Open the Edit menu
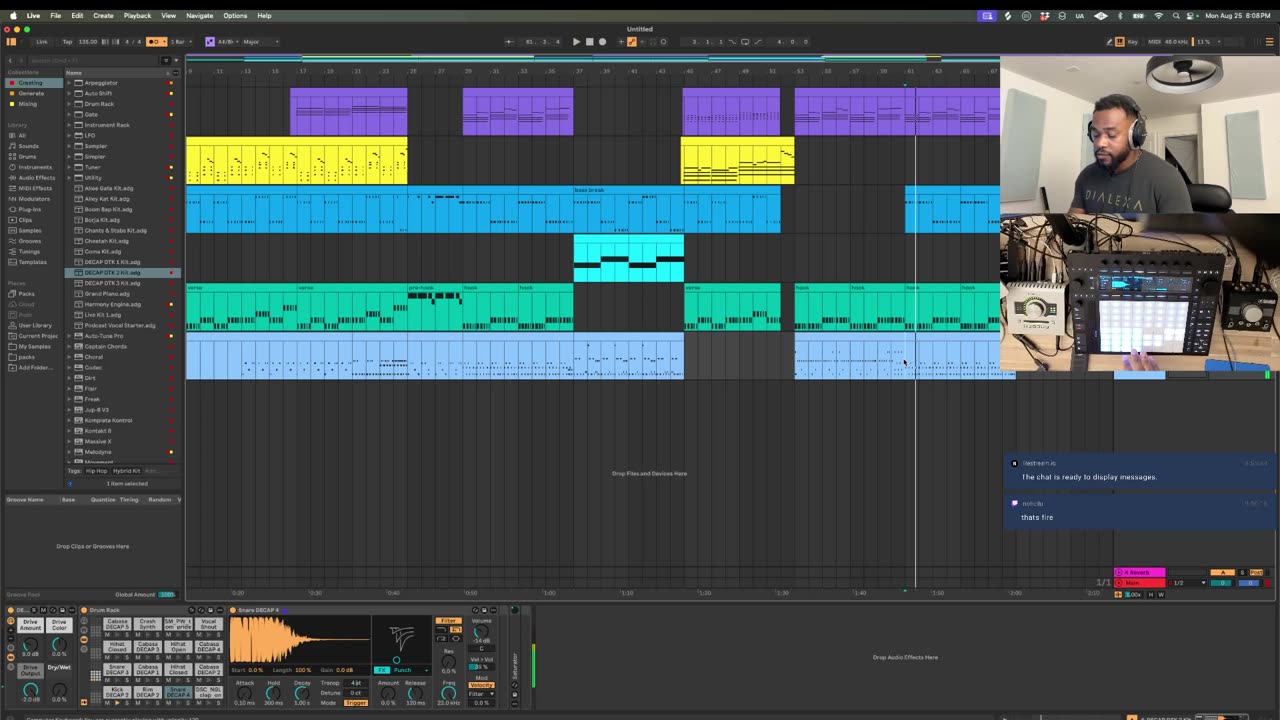 [77, 16]
